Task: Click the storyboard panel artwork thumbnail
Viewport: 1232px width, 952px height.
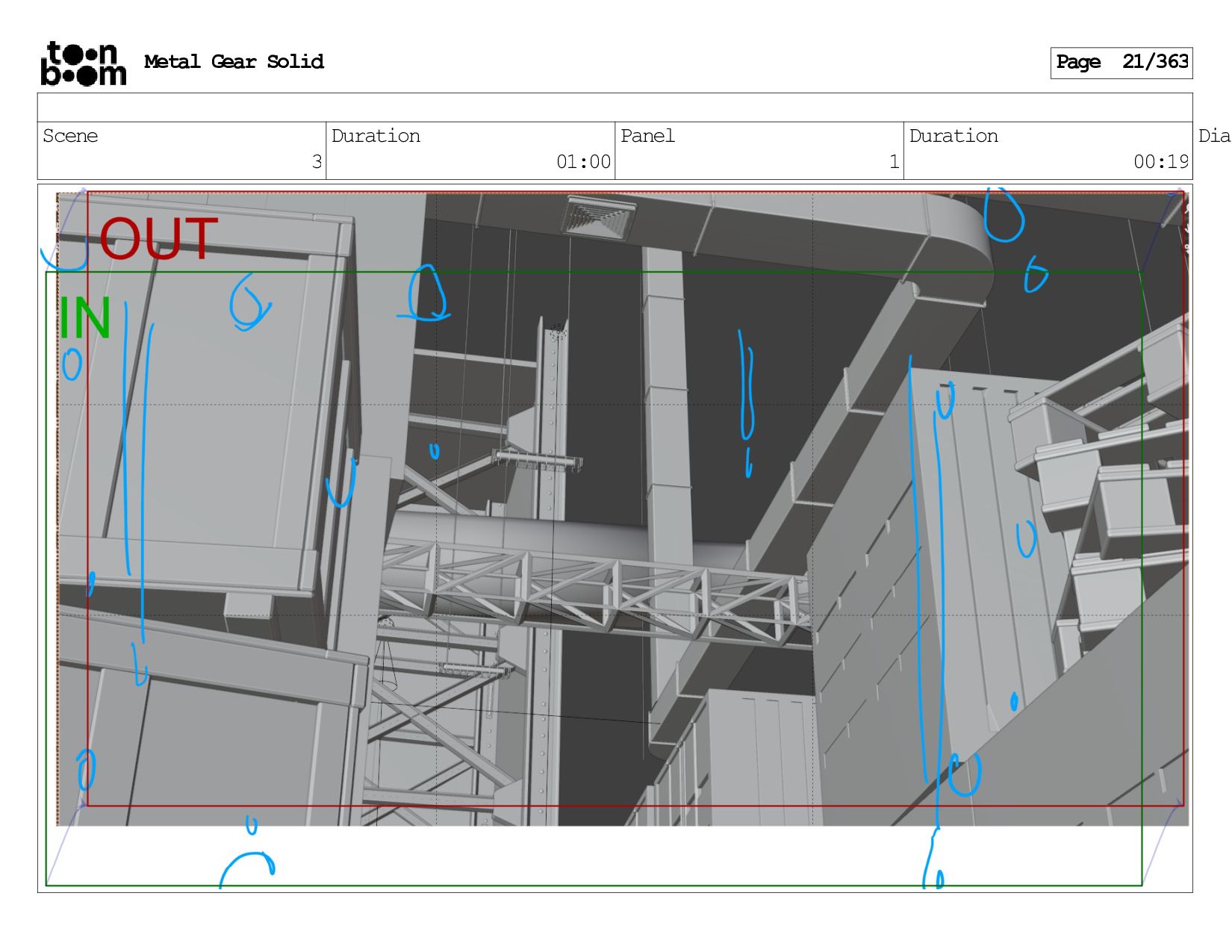Action: pos(615,538)
